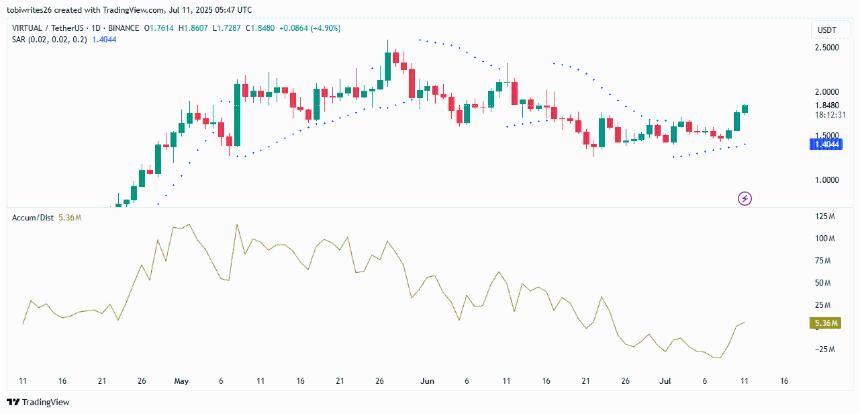Click the green 1.8480 current price tag
This screenshot has height=414, width=860.
pyautogui.click(x=827, y=105)
